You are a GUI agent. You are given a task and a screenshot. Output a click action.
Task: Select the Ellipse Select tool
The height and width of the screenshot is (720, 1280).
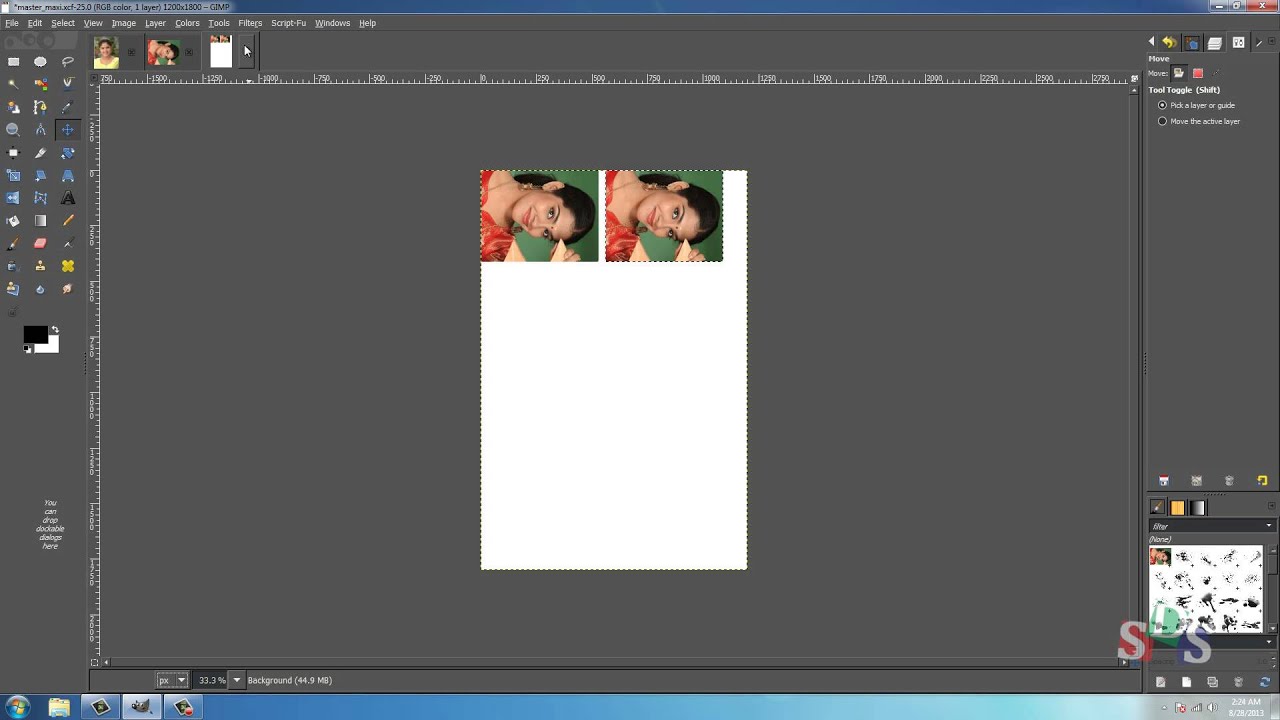tap(40, 61)
